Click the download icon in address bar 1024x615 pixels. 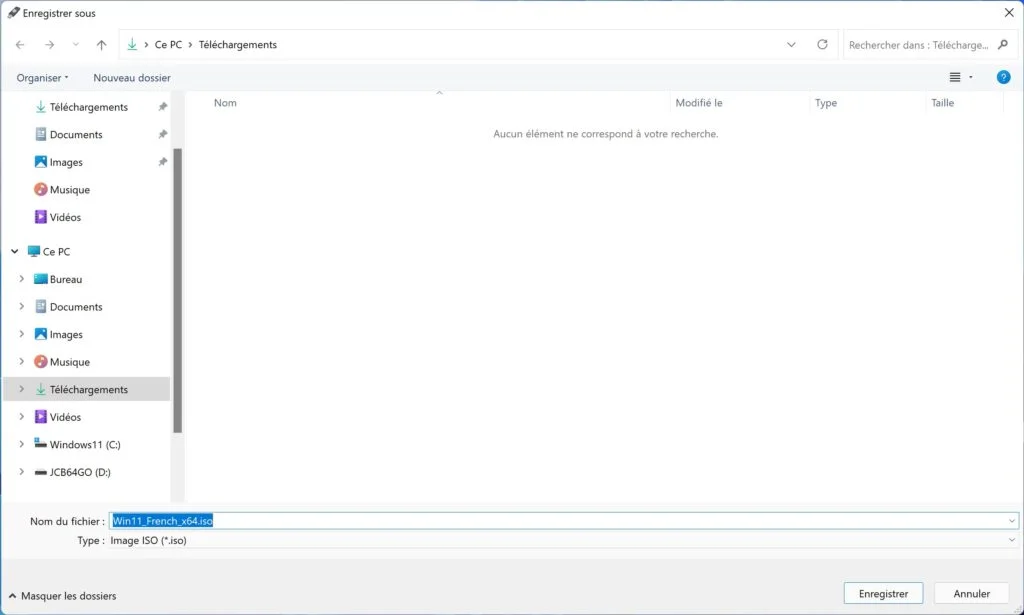pyautogui.click(x=132, y=44)
